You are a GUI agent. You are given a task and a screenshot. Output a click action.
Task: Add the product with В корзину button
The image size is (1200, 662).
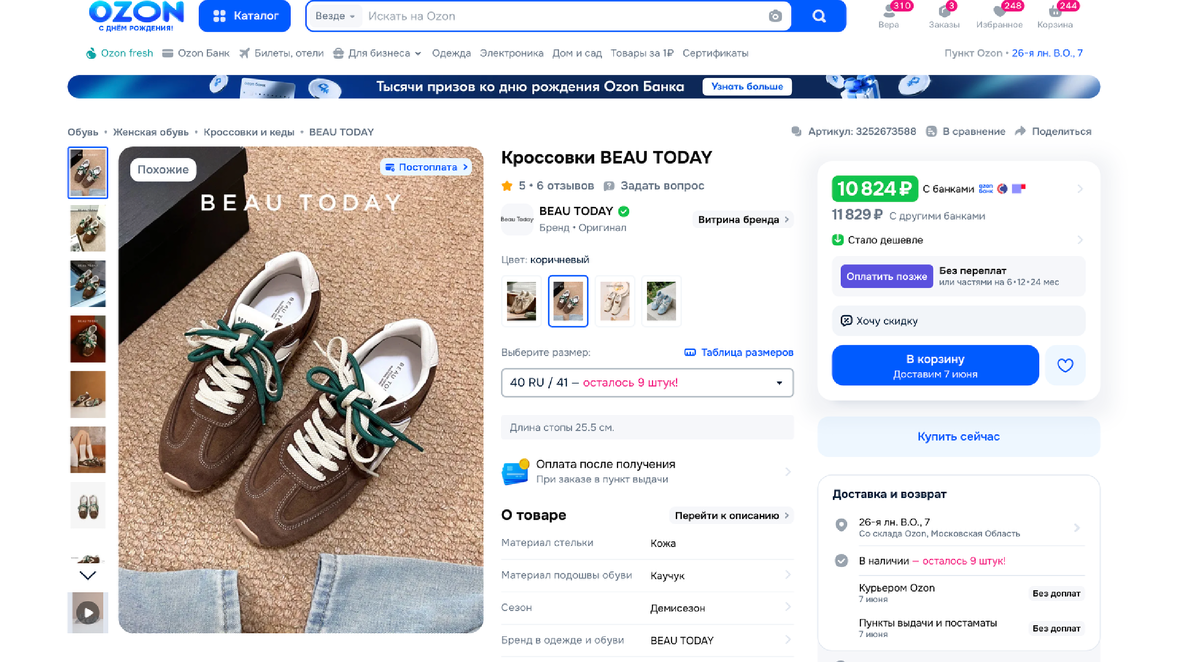(935, 366)
